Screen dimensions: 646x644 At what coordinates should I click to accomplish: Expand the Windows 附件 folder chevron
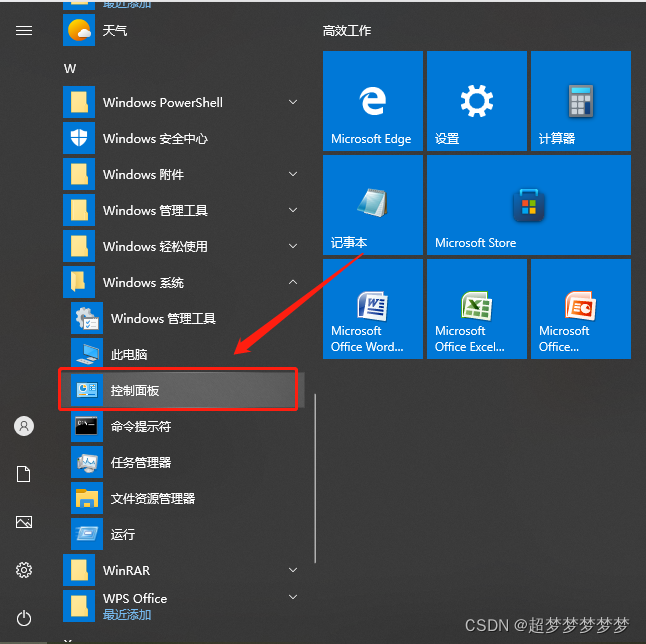coord(293,174)
